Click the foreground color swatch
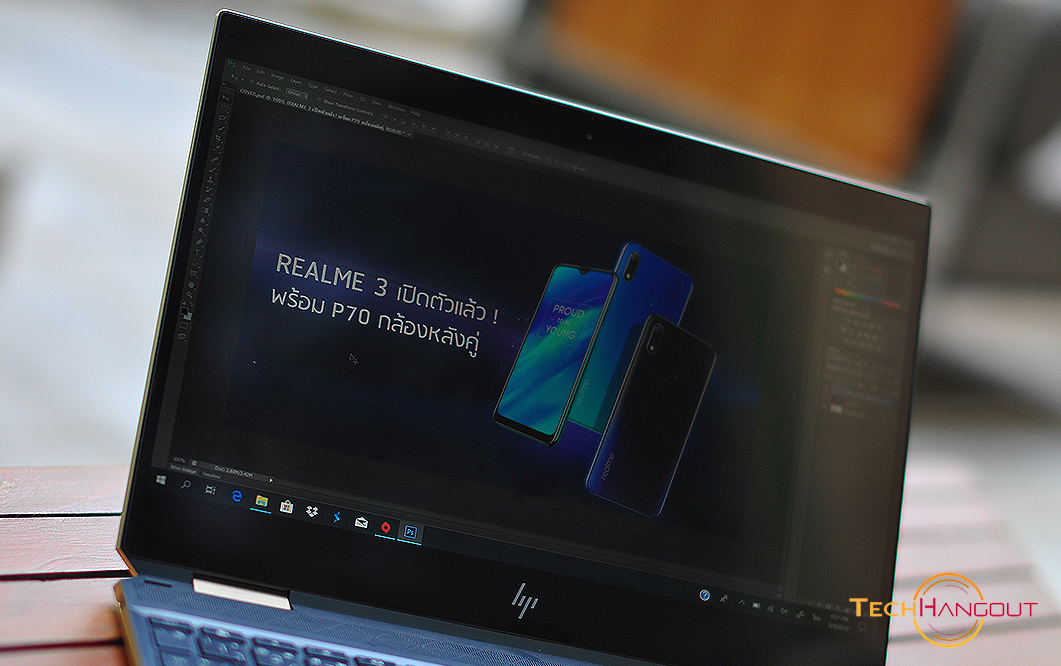The width and height of the screenshot is (1061, 666). click(x=183, y=312)
